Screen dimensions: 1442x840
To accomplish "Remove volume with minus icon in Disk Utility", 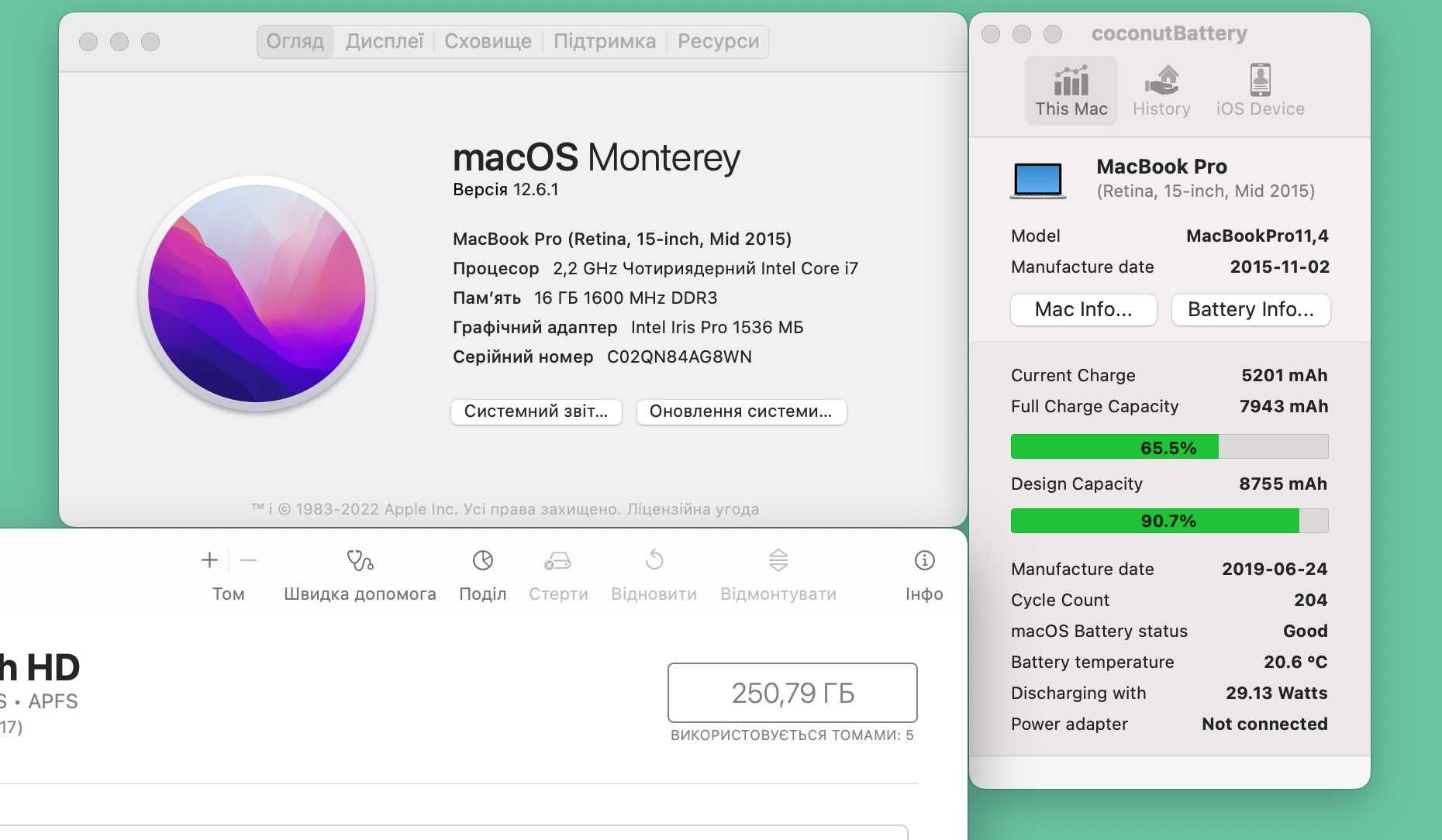I will [x=248, y=560].
